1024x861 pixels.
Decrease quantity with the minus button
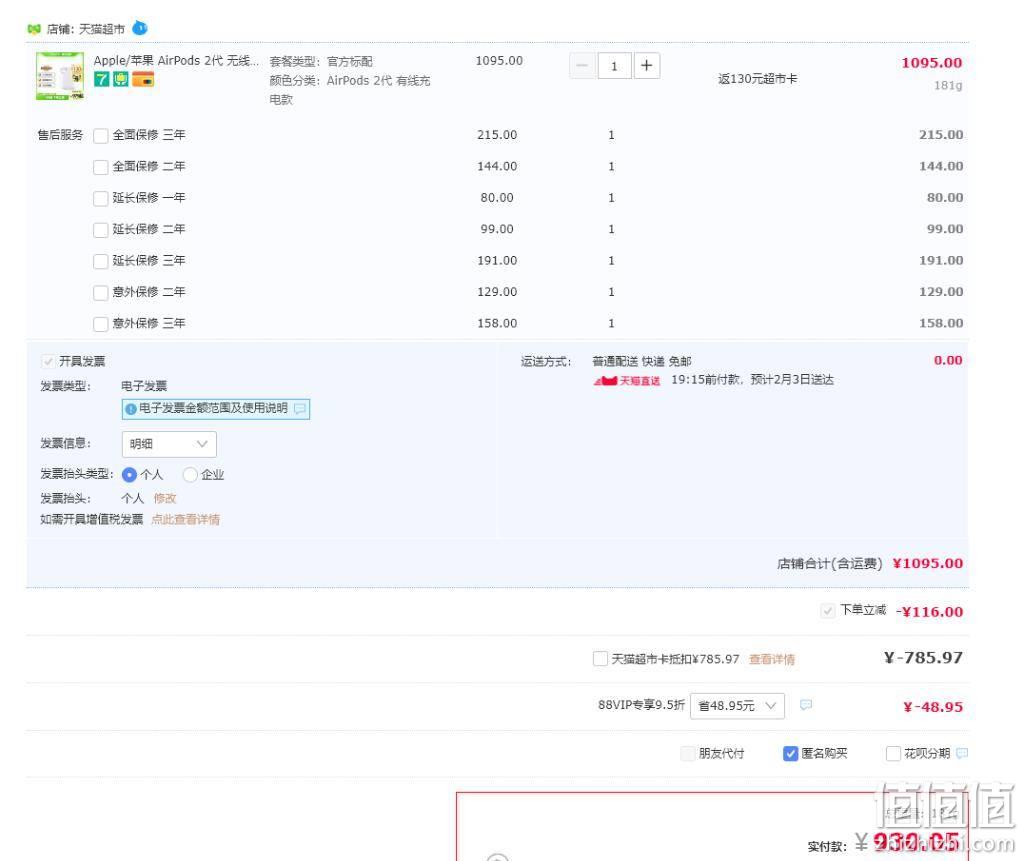click(582, 65)
